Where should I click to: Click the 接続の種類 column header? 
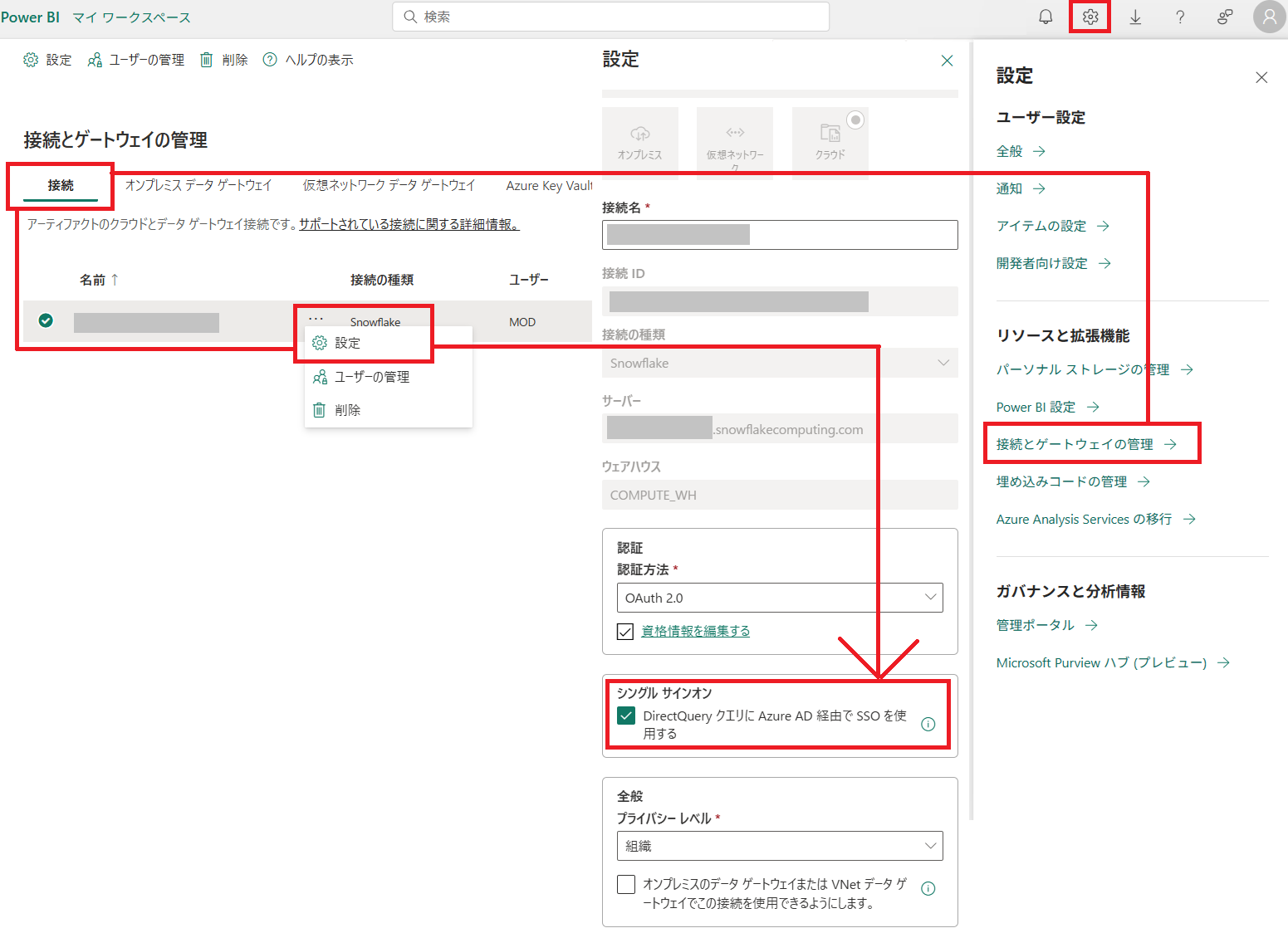tap(382, 280)
